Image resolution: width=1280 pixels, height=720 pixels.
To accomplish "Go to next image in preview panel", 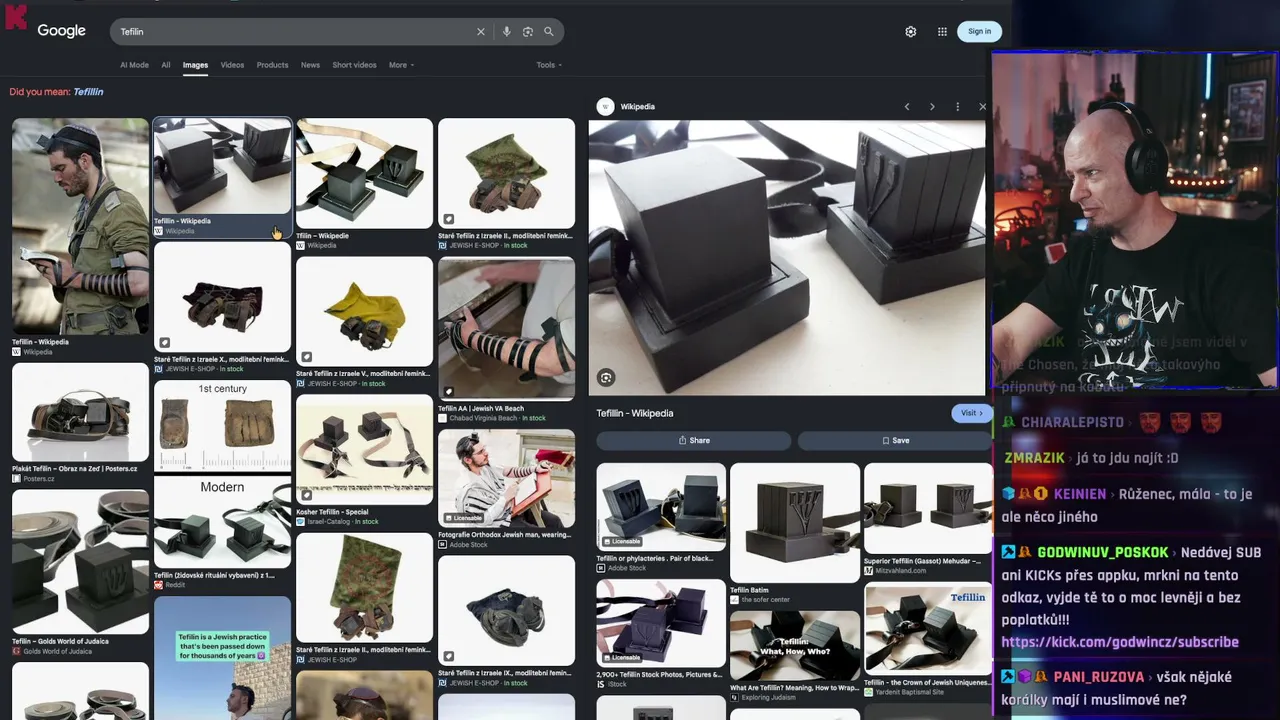I will 932,107.
